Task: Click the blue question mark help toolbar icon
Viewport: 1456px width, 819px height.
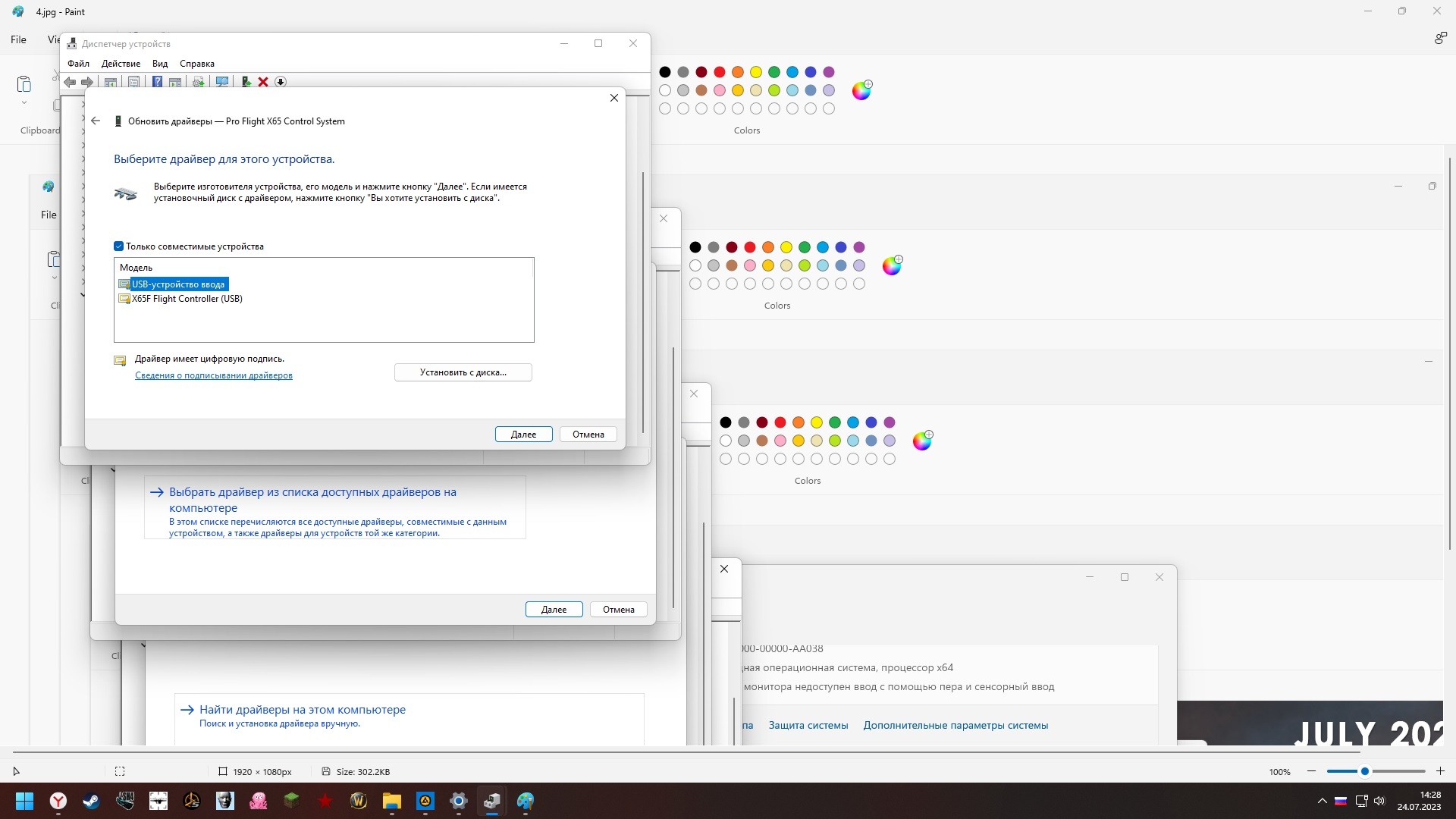Action: (157, 82)
